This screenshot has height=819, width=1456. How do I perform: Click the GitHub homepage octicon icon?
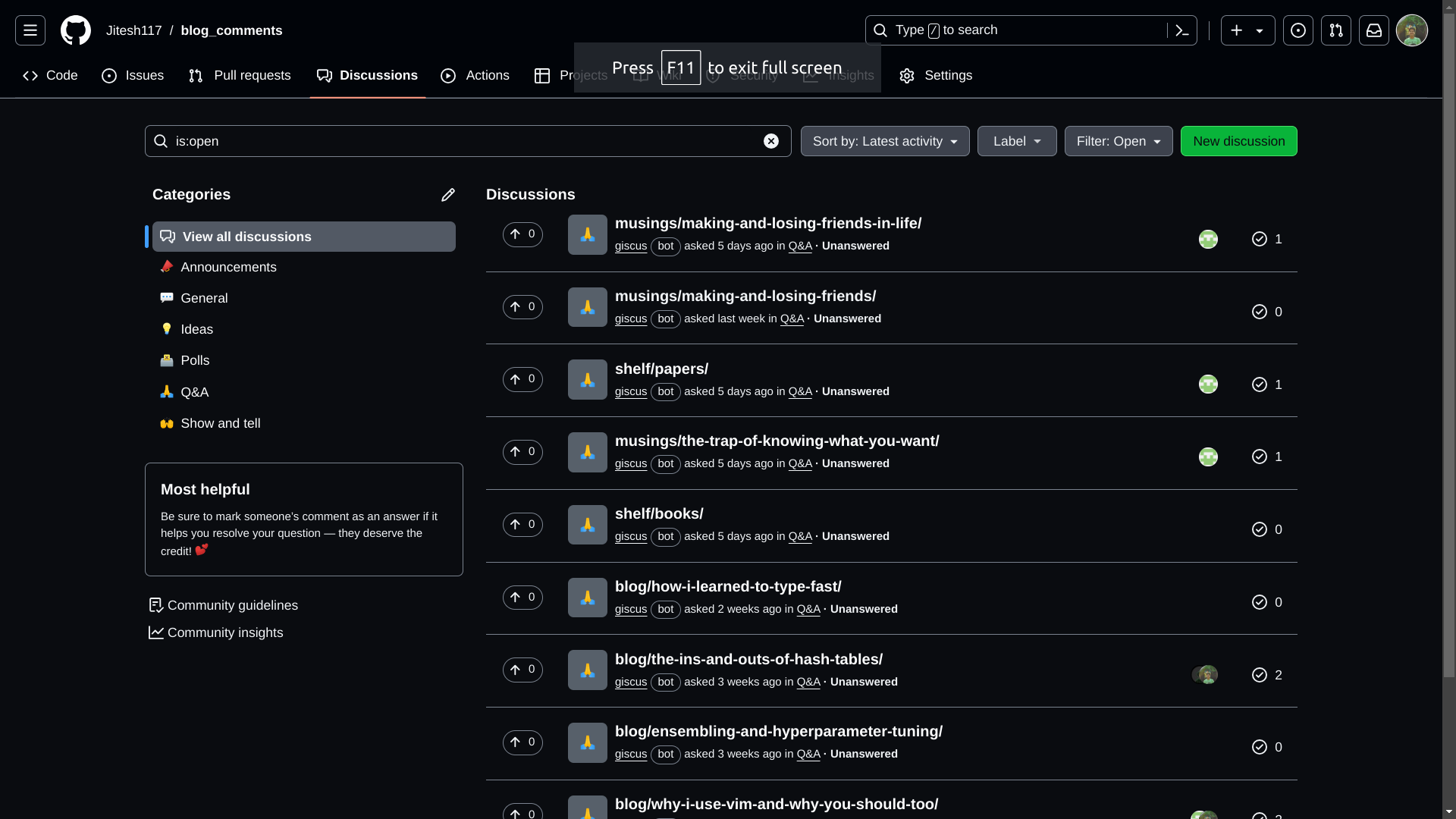[x=75, y=30]
